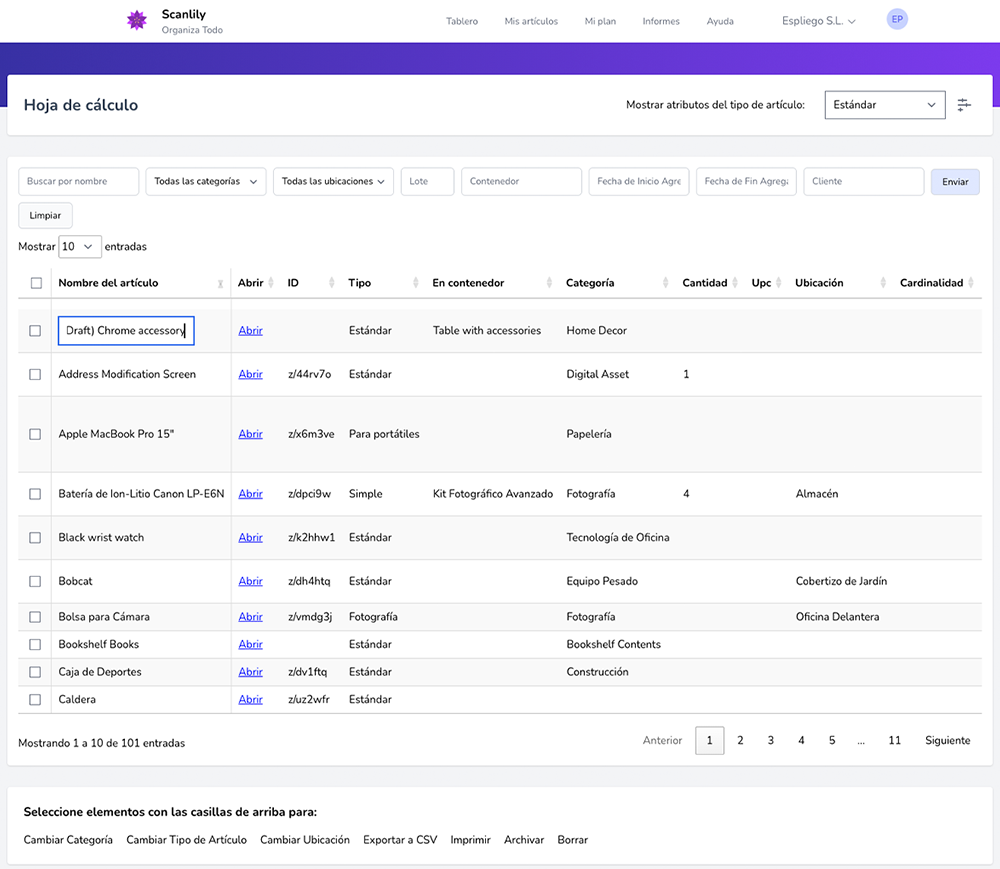
Task: Expand the Todas las ubicaciones filter
Action: [332, 181]
